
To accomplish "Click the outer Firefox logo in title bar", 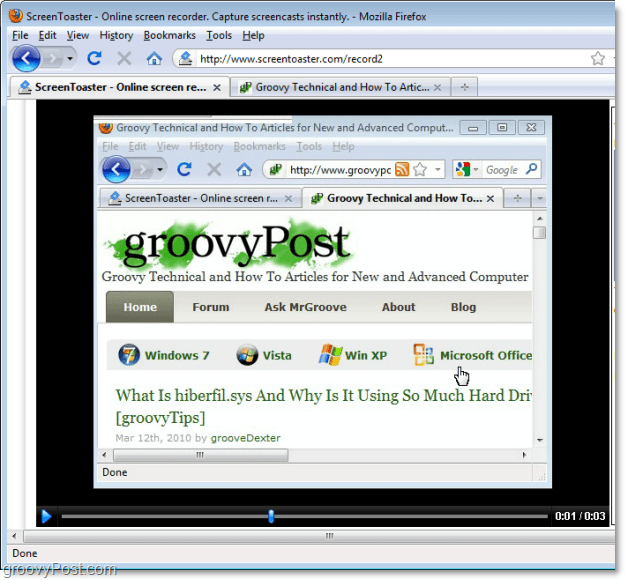I will coord(16,16).
